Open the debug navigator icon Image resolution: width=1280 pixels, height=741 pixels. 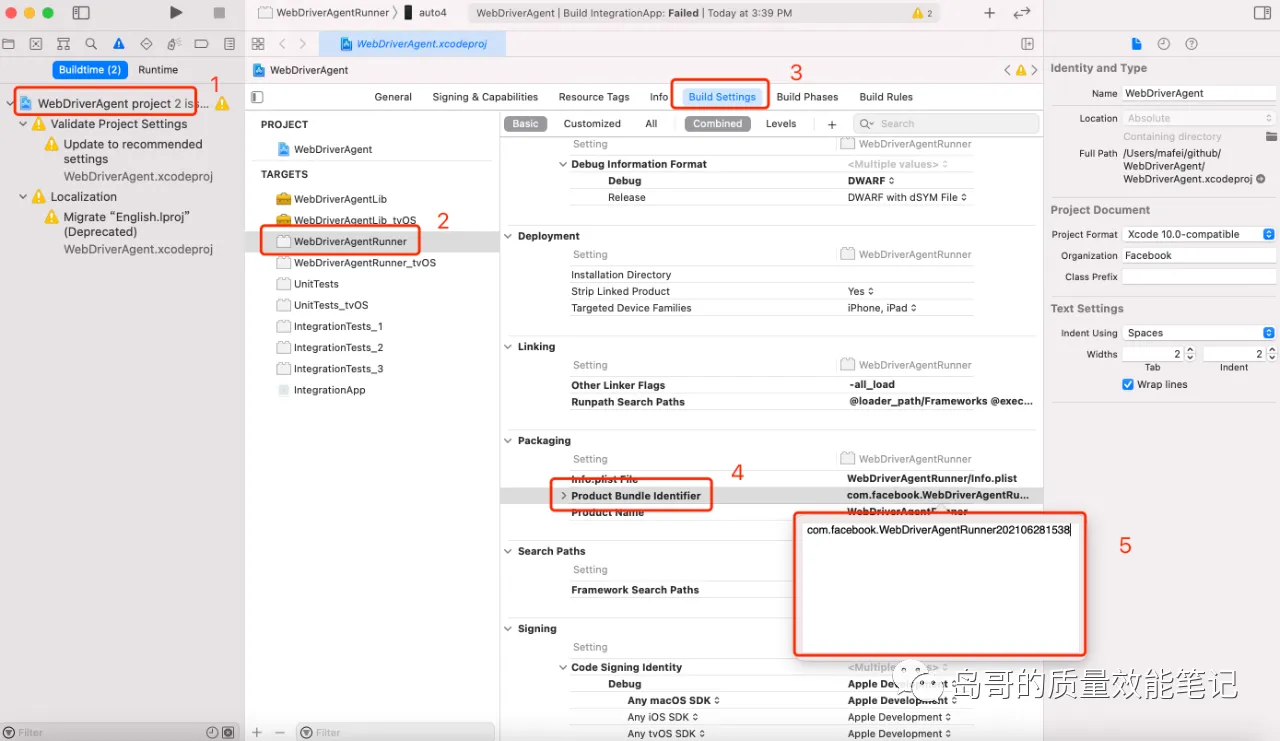click(174, 44)
